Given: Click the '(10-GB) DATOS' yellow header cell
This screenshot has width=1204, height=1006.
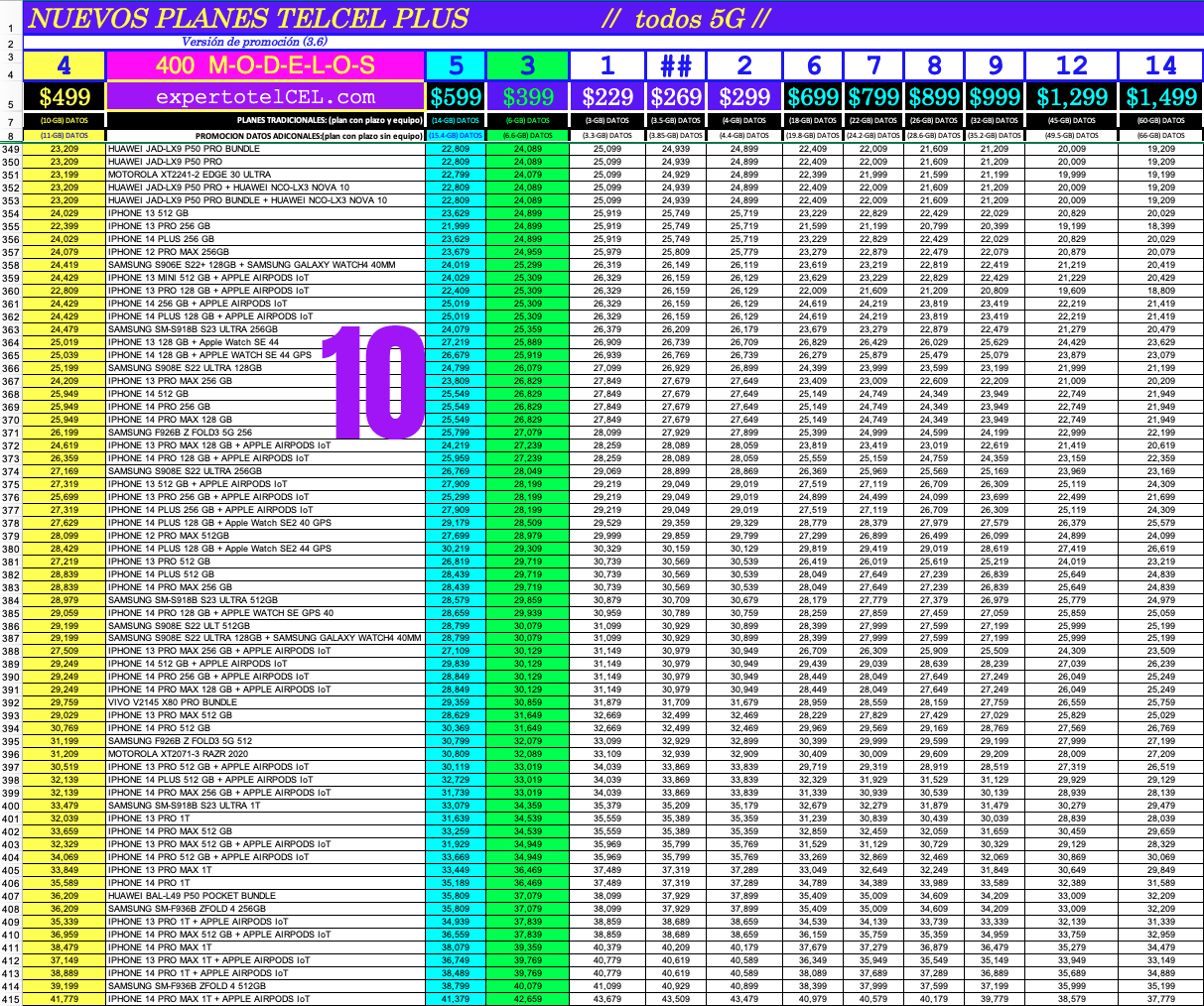Looking at the screenshot, I should [65, 121].
